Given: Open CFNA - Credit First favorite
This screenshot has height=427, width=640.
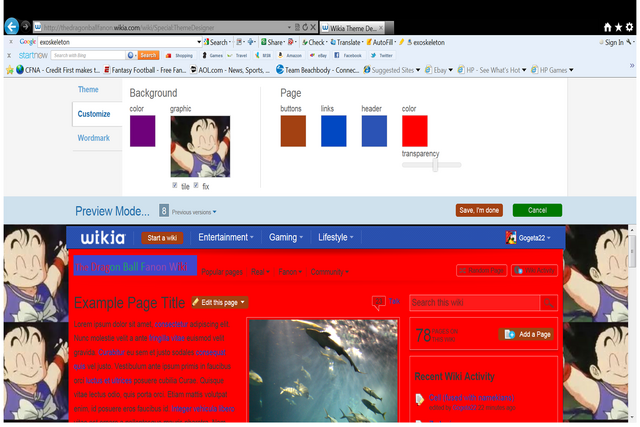Looking at the screenshot, I should pyautogui.click(x=58, y=70).
